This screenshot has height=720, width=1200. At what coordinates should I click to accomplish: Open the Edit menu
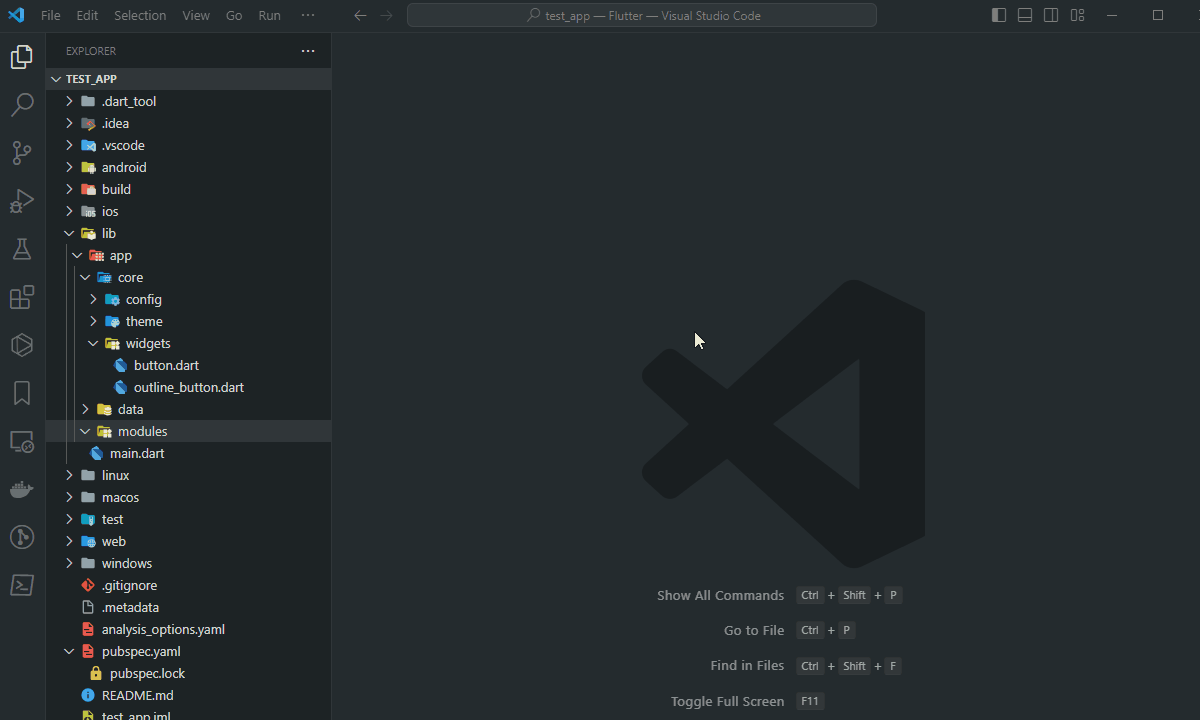coord(87,15)
